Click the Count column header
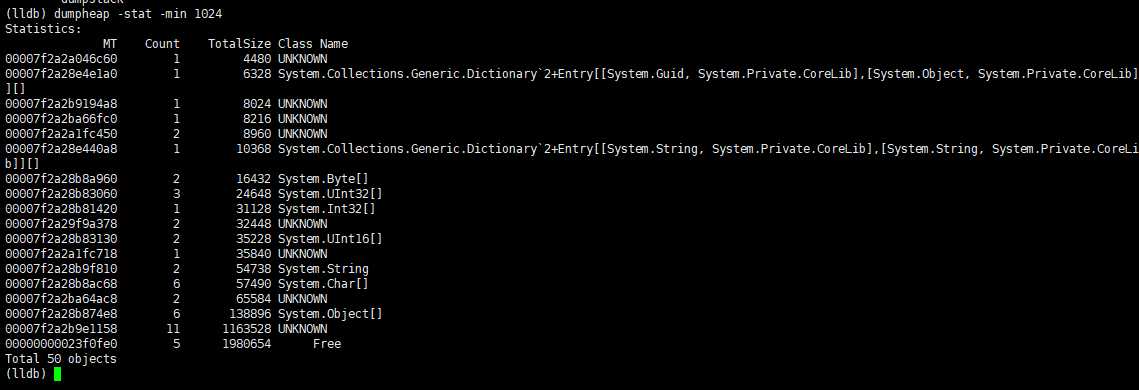The width and height of the screenshot is (1139, 390). click(162, 44)
